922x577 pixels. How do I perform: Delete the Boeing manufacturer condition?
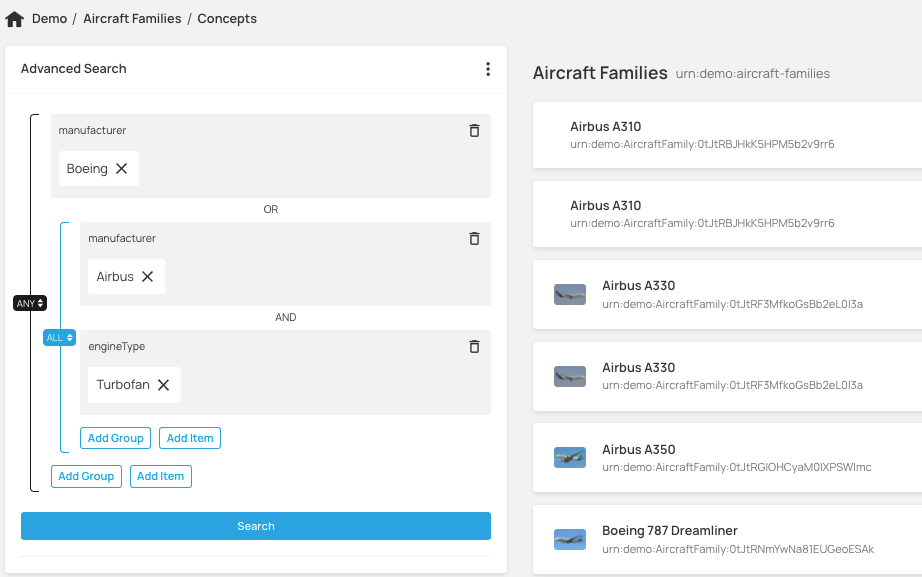point(474,131)
